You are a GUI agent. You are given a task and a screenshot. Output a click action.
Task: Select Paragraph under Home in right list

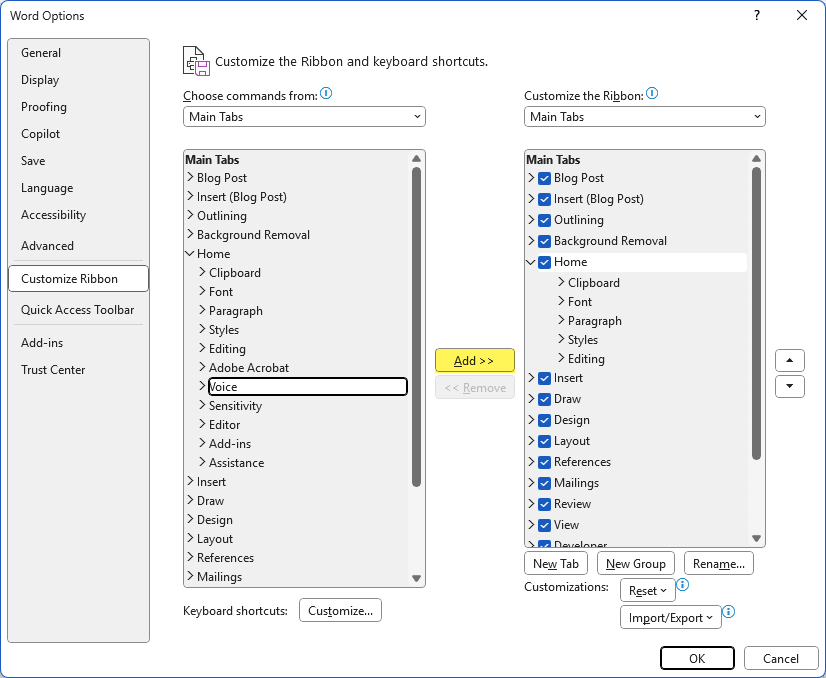594,321
